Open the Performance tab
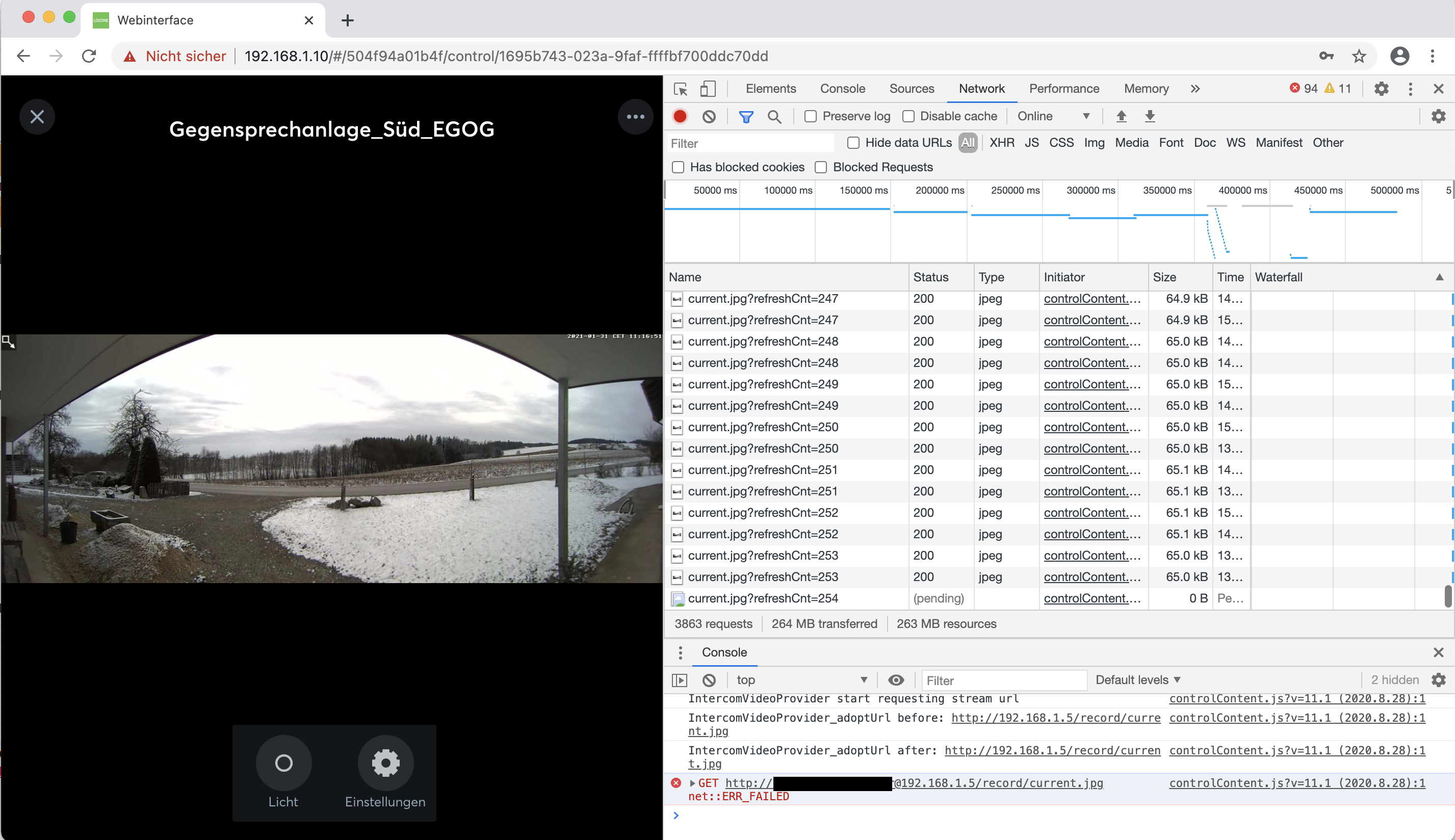1455x840 pixels. (1064, 89)
